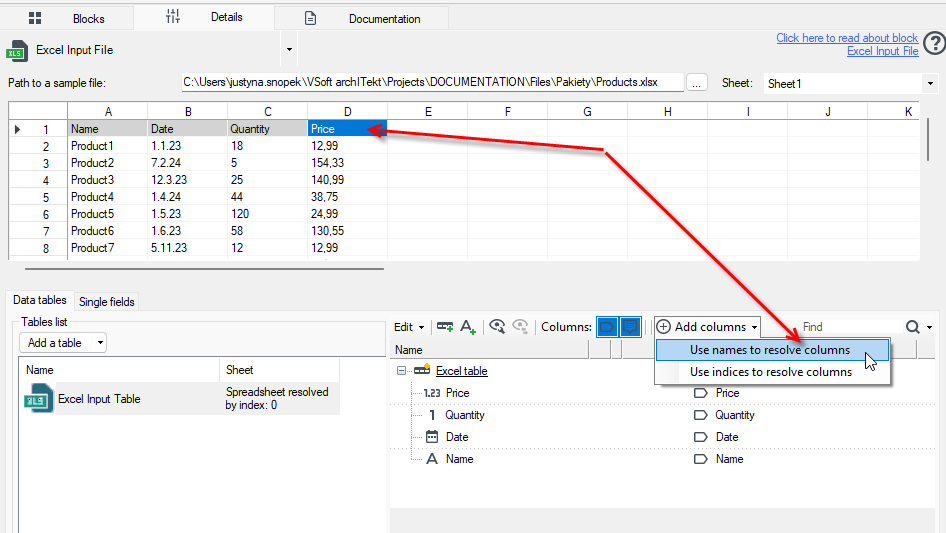946x533 pixels.
Task: Toggle the Columns comment view button
Action: (630, 327)
